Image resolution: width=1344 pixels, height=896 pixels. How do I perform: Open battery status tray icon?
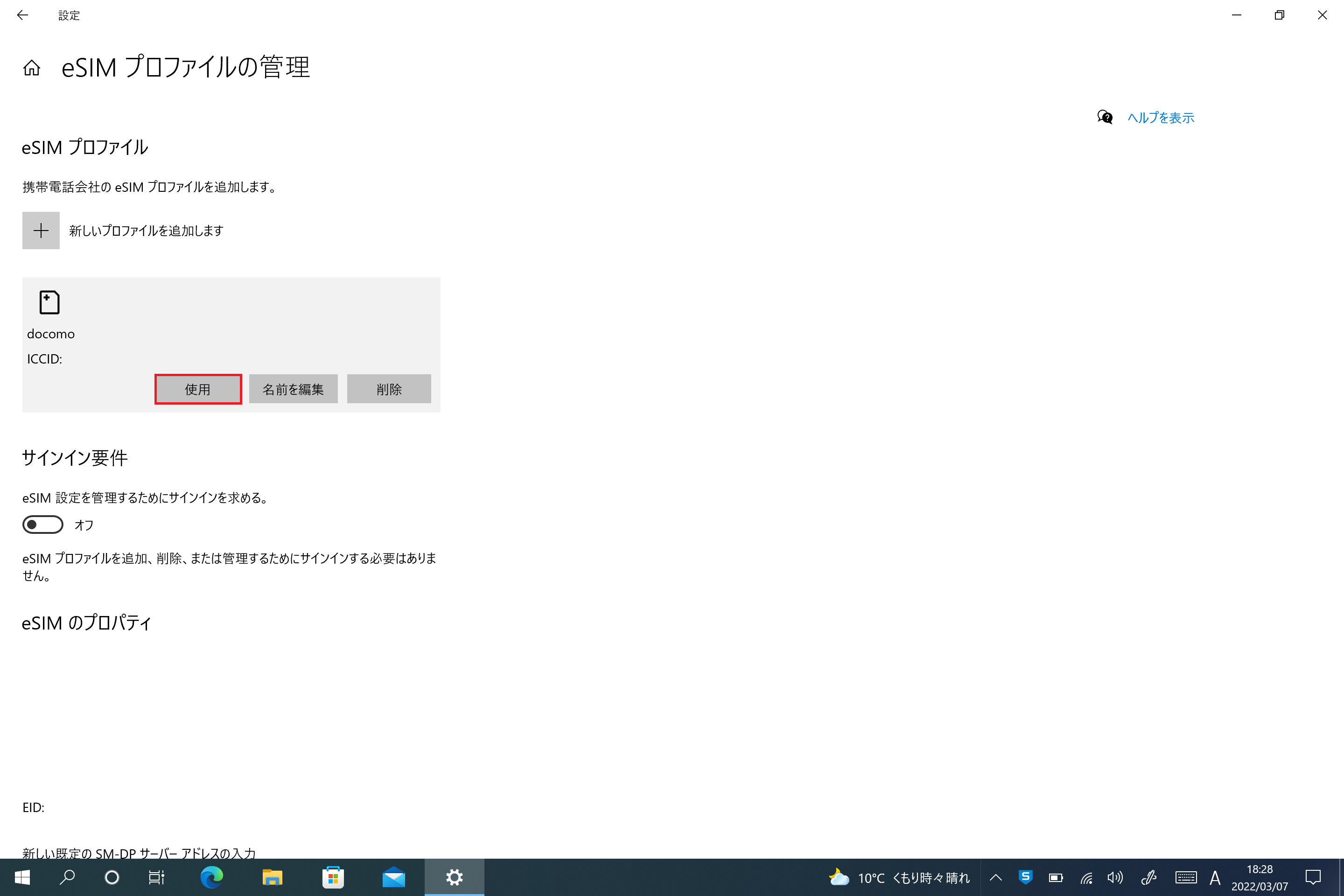point(1056,877)
